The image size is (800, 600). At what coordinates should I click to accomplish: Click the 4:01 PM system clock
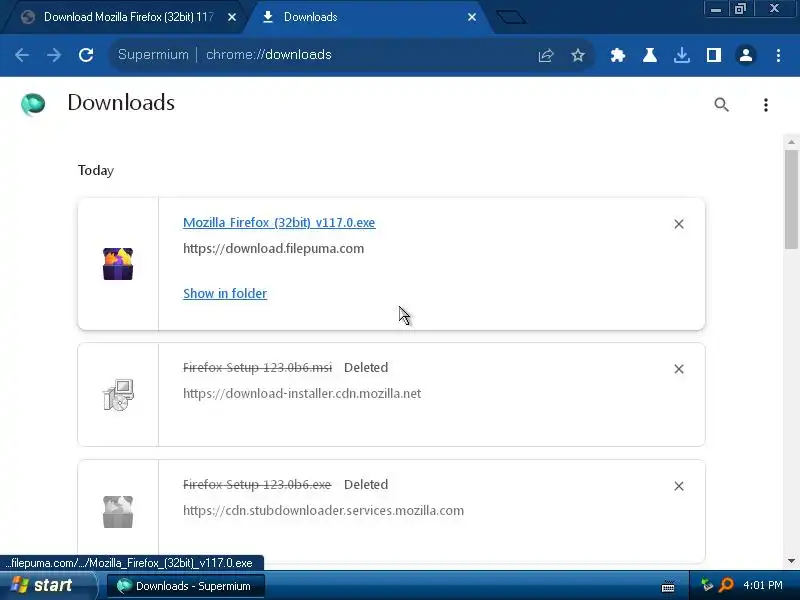click(x=762, y=585)
